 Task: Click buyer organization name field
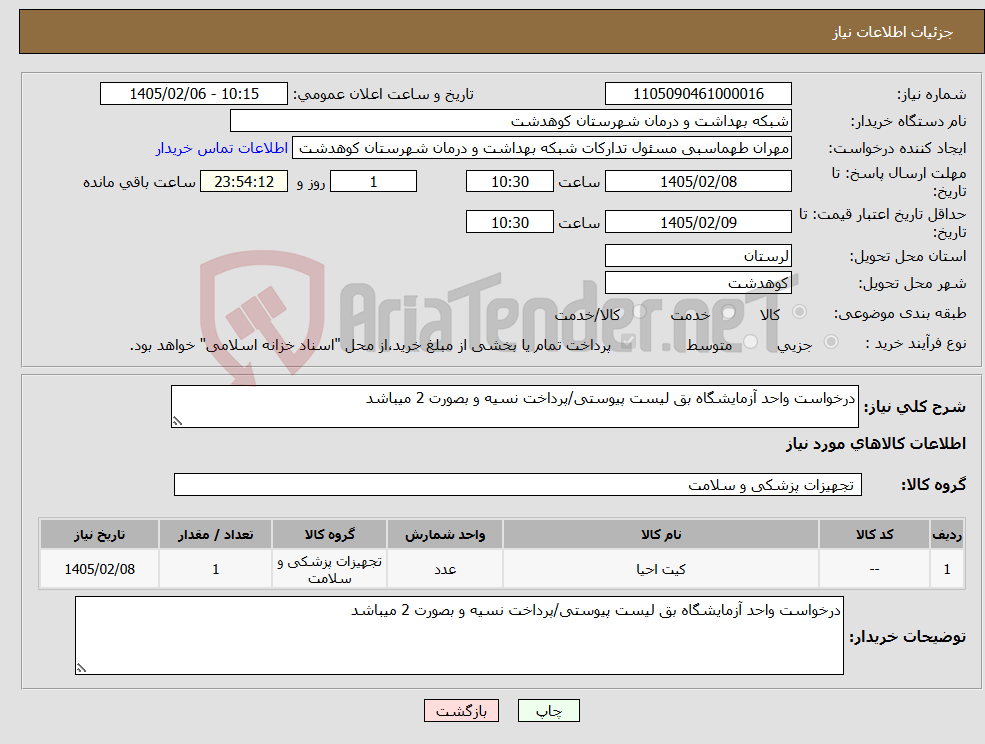point(511,121)
